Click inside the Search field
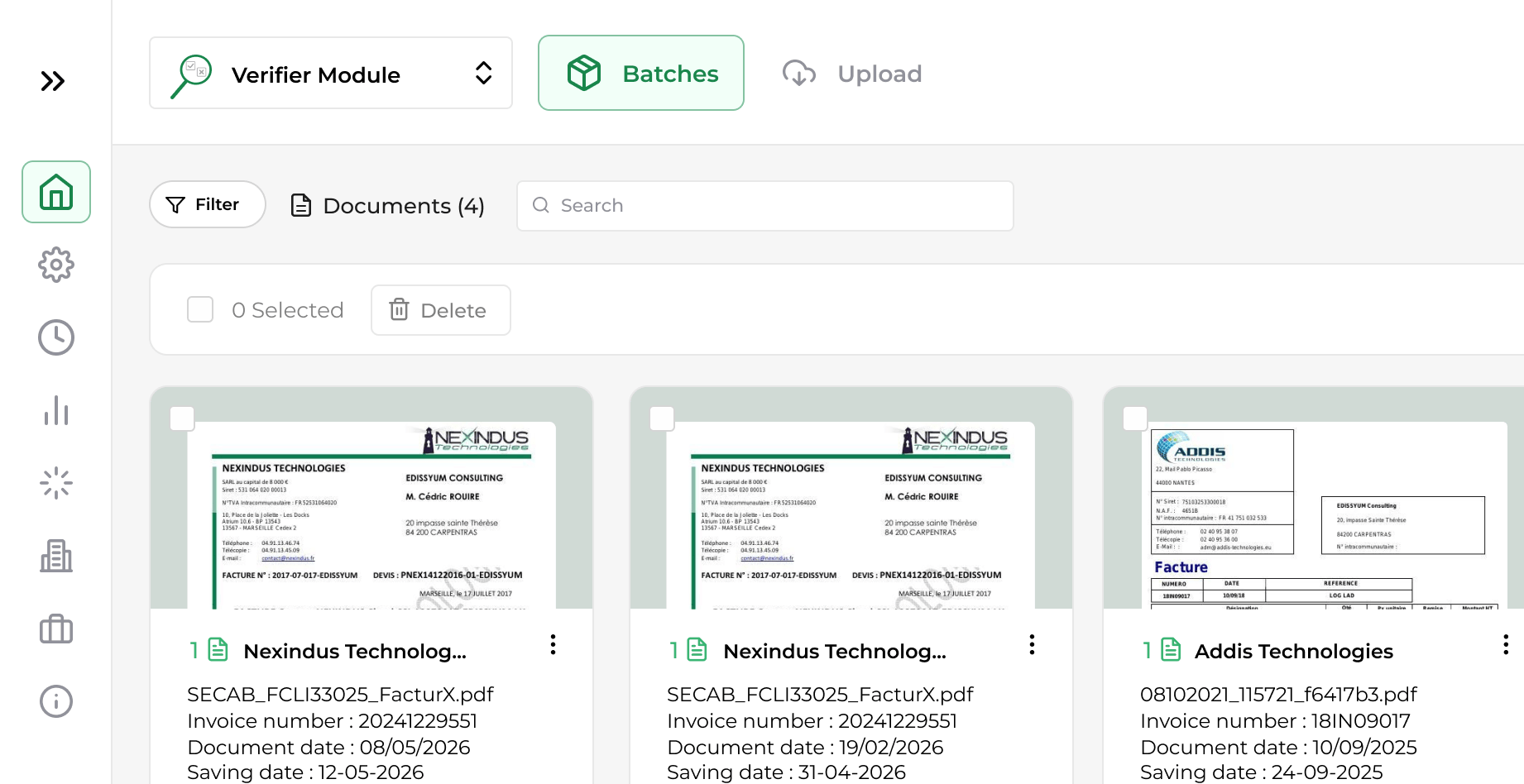1524x784 pixels. (x=764, y=205)
